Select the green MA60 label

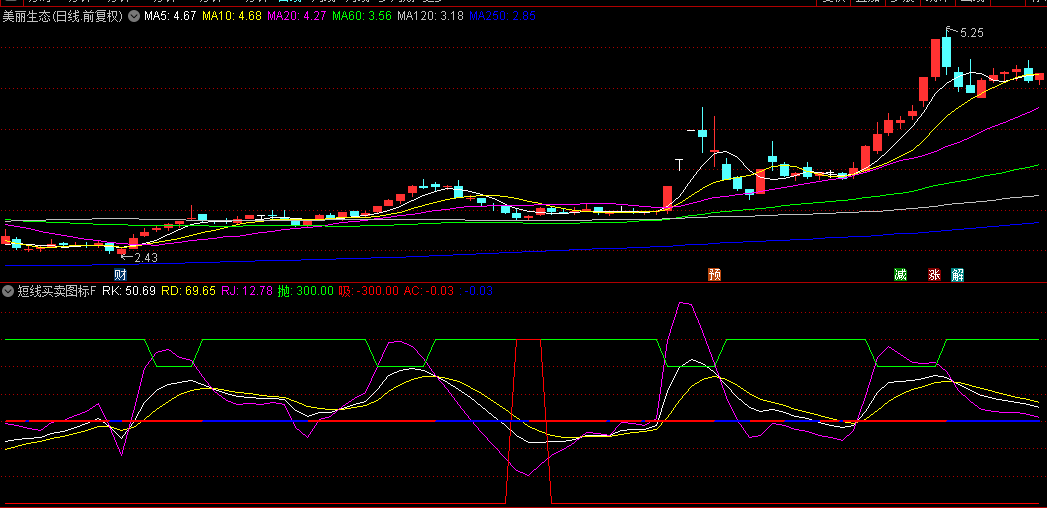point(362,17)
